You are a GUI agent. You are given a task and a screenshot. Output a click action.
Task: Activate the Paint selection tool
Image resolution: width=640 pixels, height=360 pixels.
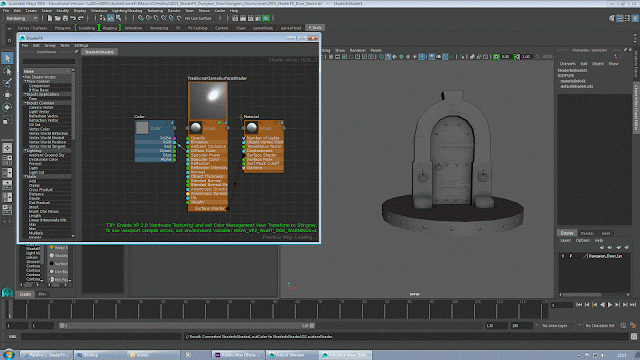click(x=7, y=82)
